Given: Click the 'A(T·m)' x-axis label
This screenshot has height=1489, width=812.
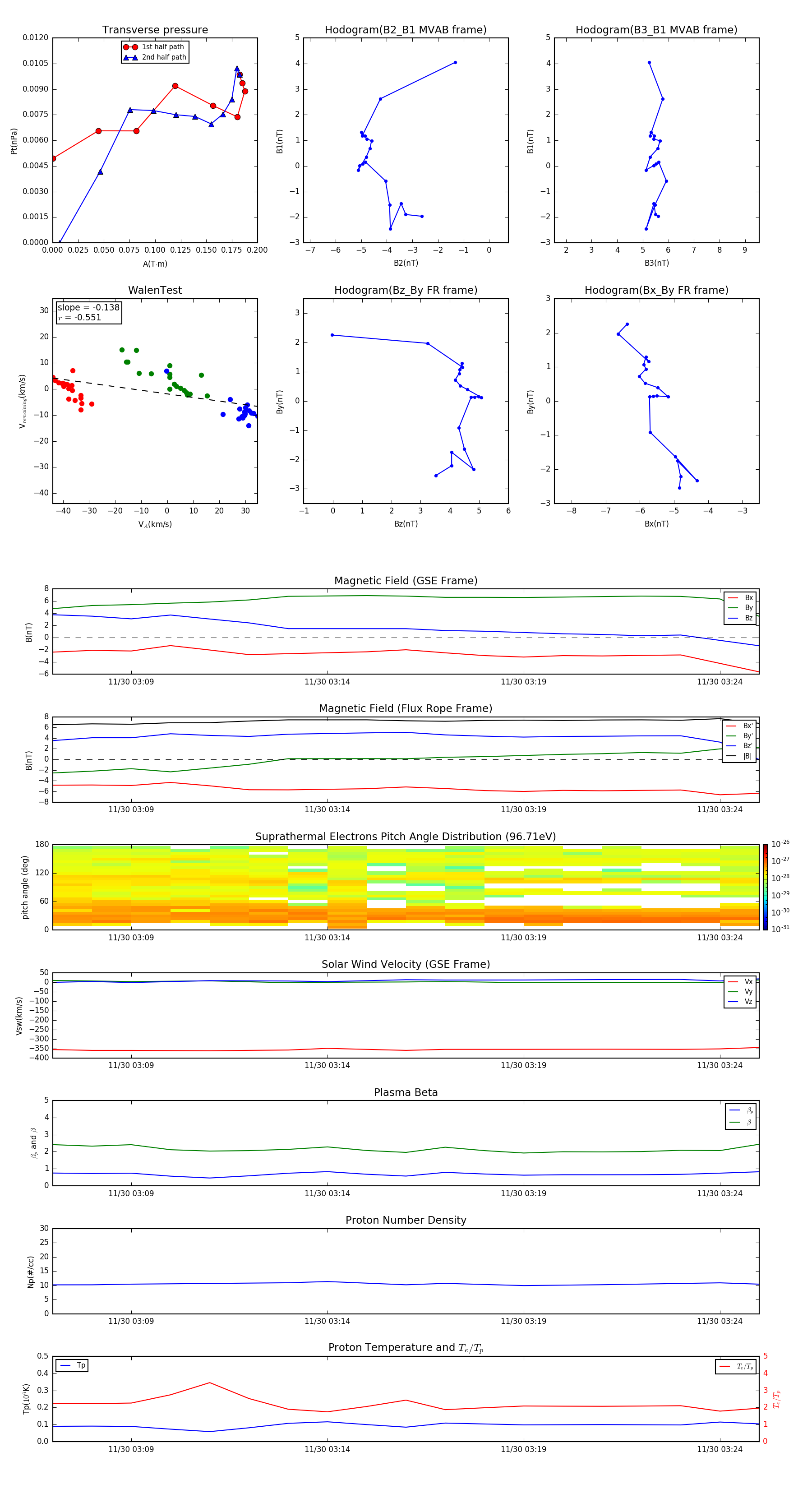Looking at the screenshot, I should 155,264.
